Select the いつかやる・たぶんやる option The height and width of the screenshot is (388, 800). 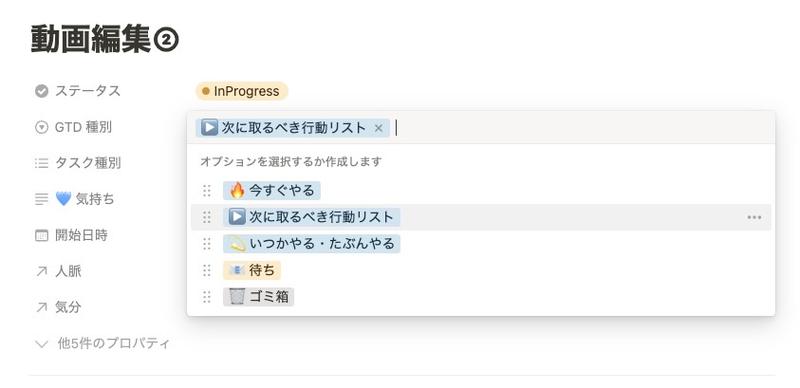312,244
